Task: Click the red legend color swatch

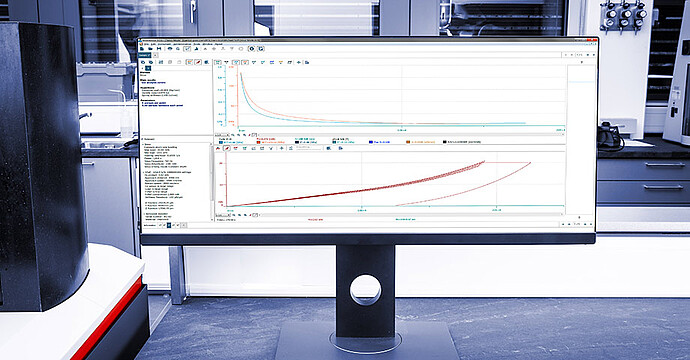Action: [x=258, y=142]
